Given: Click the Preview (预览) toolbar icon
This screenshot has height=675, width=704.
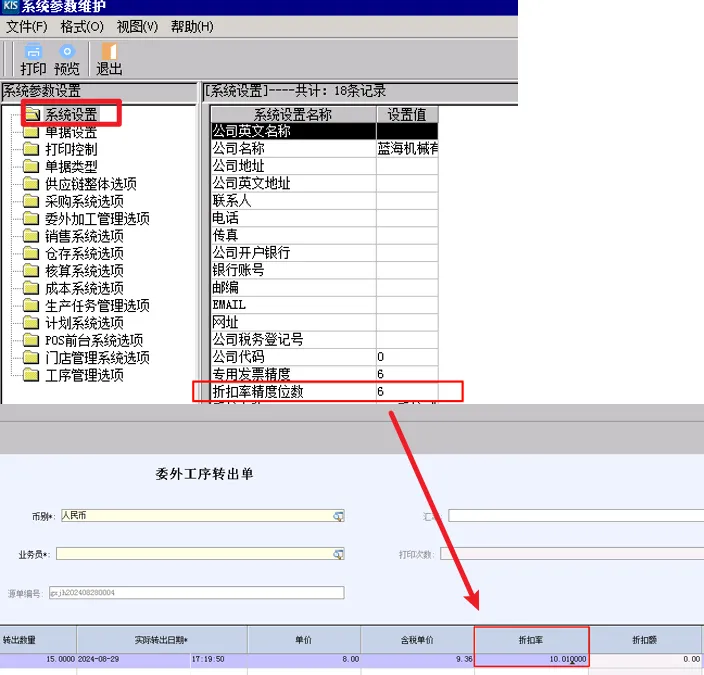Looking at the screenshot, I should click(67, 59).
